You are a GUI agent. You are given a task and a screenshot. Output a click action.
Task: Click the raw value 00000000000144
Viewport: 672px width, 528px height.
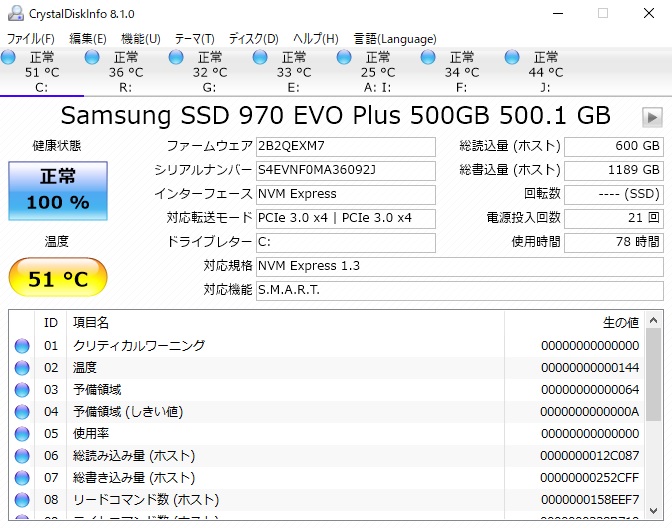590,368
